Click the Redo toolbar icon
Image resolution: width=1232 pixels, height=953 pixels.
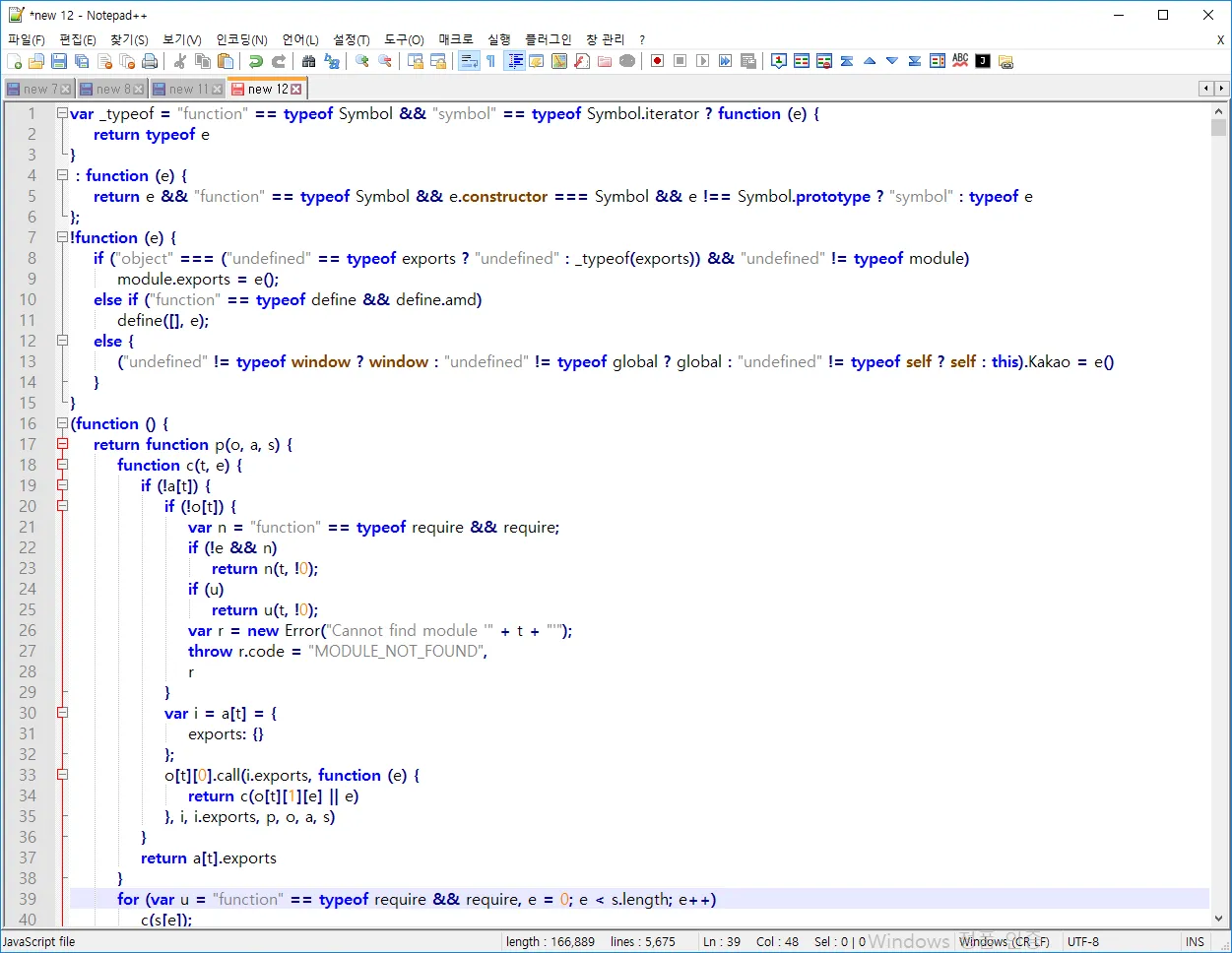[x=279, y=61]
